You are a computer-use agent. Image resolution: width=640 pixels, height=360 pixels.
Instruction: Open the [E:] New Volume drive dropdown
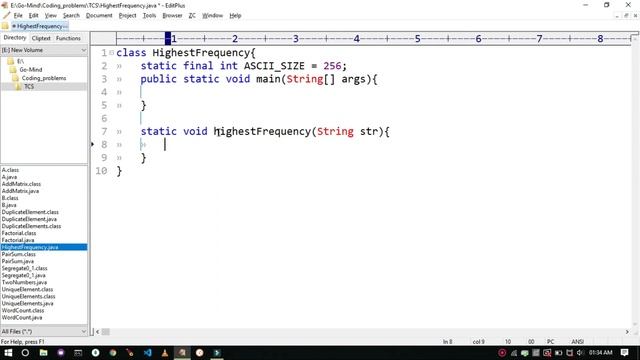pos(44,50)
